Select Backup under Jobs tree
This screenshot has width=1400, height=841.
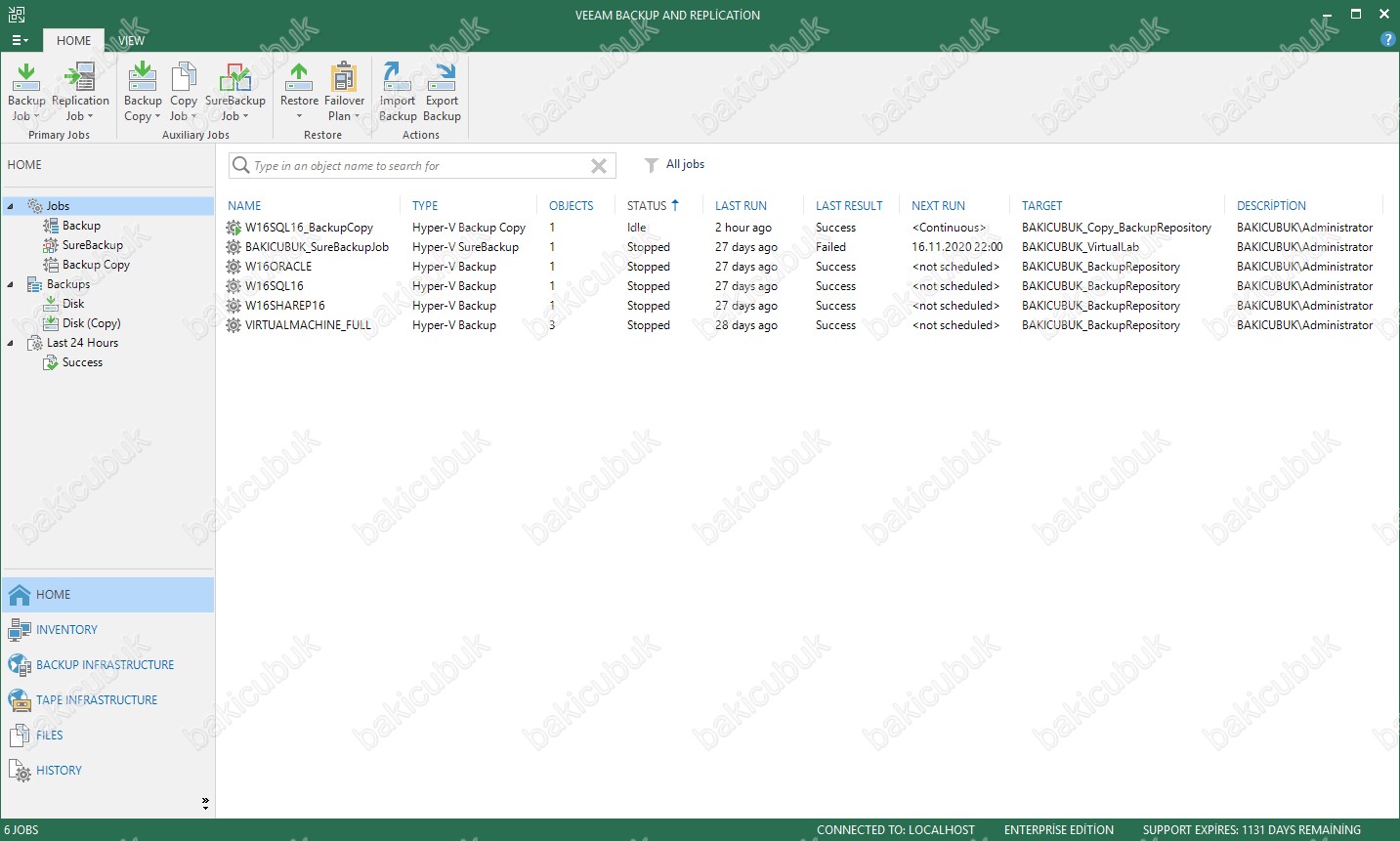tap(81, 226)
